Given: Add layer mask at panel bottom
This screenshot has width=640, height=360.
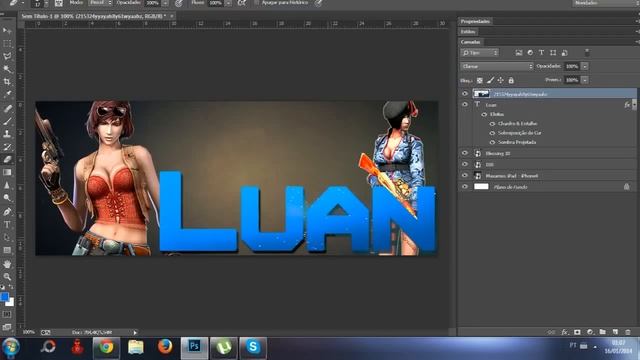Looking at the screenshot, I should click(577, 332).
